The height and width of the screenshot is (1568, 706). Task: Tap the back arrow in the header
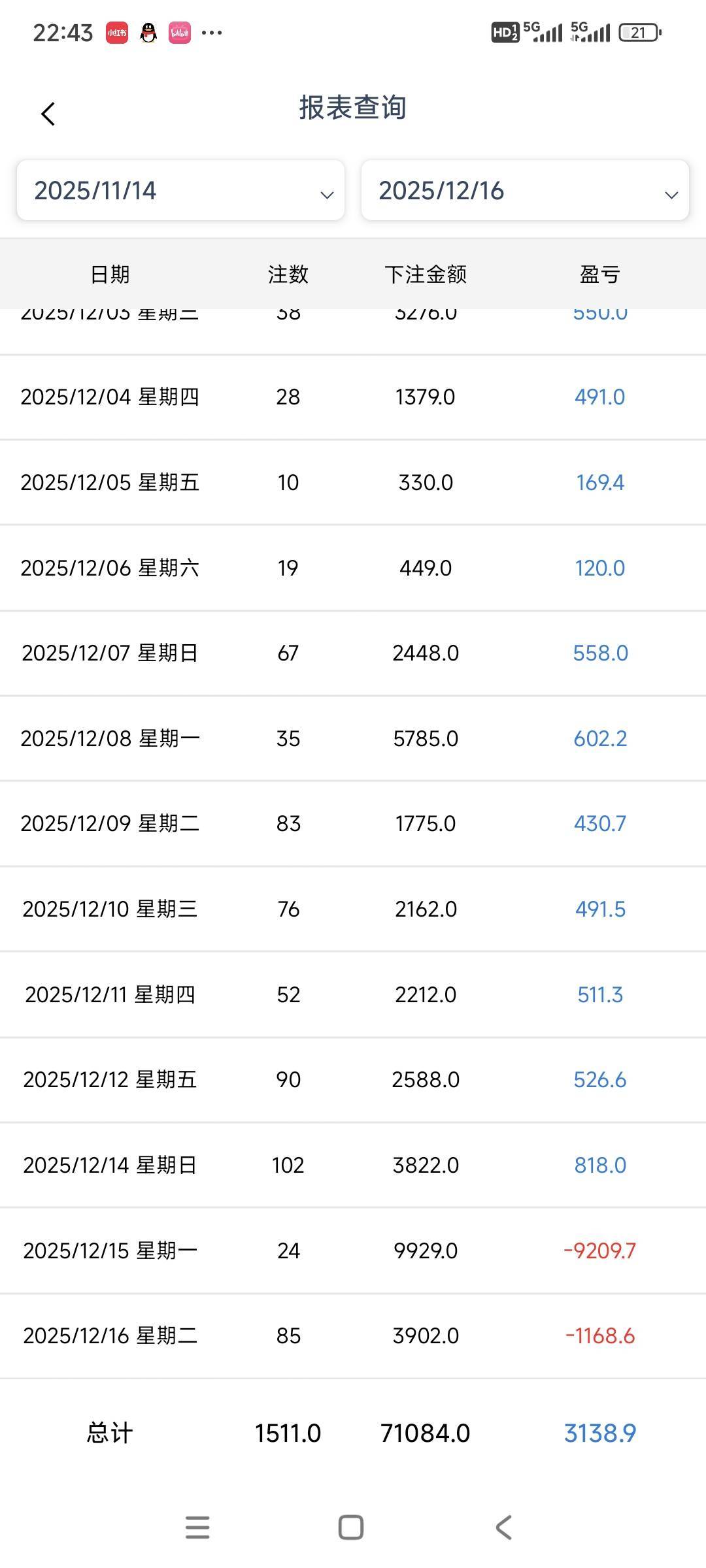tap(48, 114)
